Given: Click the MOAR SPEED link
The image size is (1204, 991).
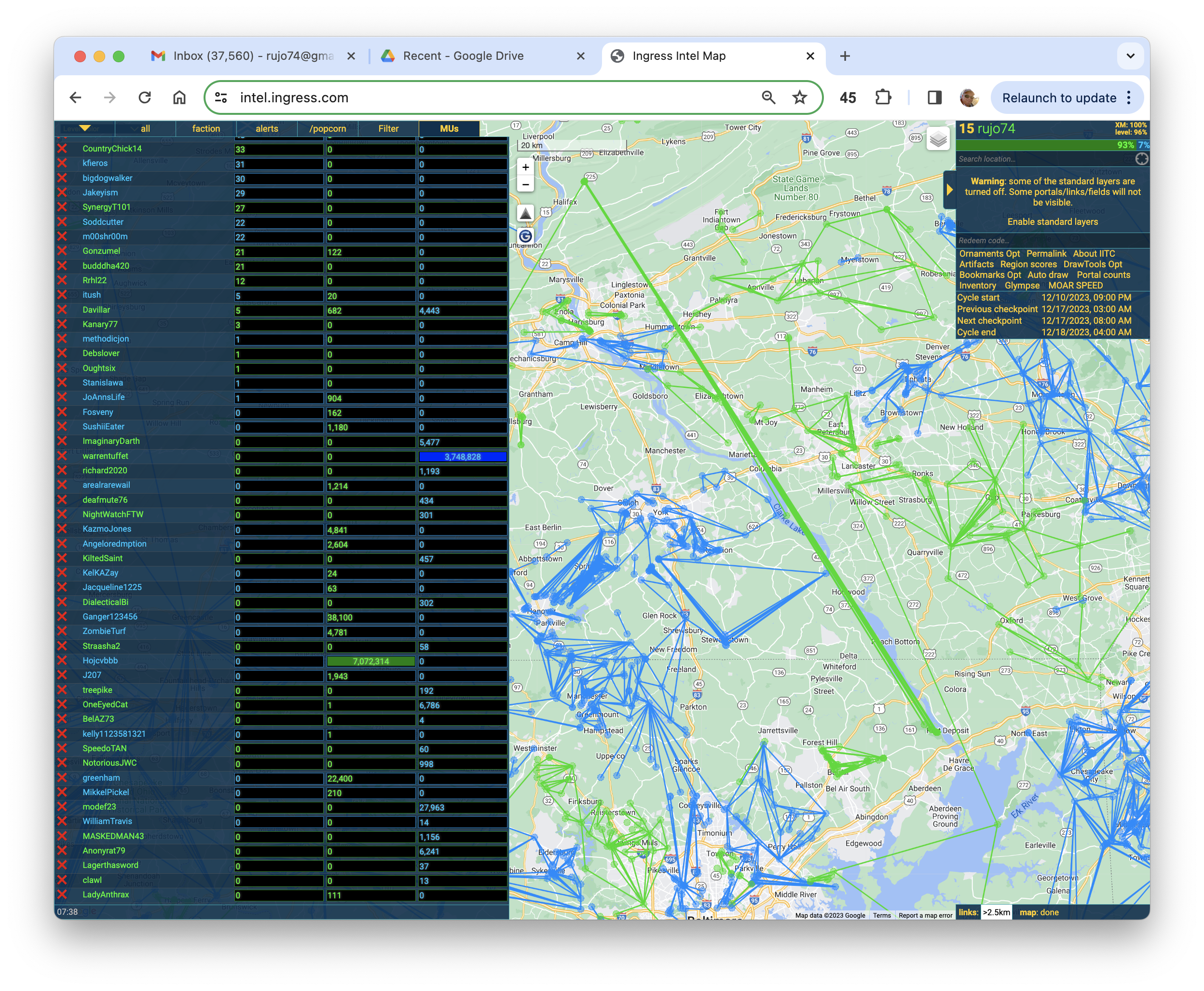Looking at the screenshot, I should point(1075,286).
